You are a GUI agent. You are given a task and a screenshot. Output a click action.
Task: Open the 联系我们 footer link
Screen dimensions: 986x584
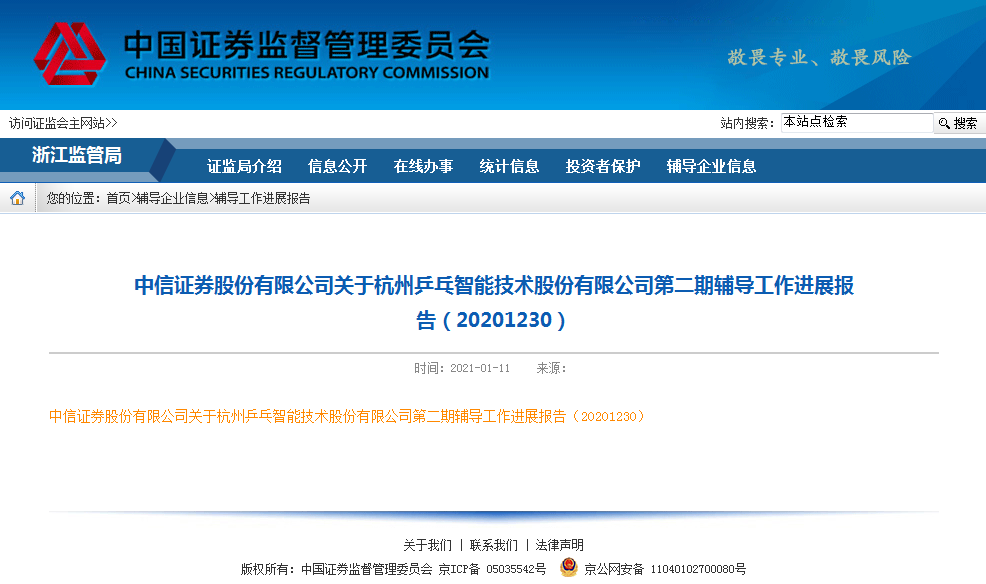tap(494, 545)
